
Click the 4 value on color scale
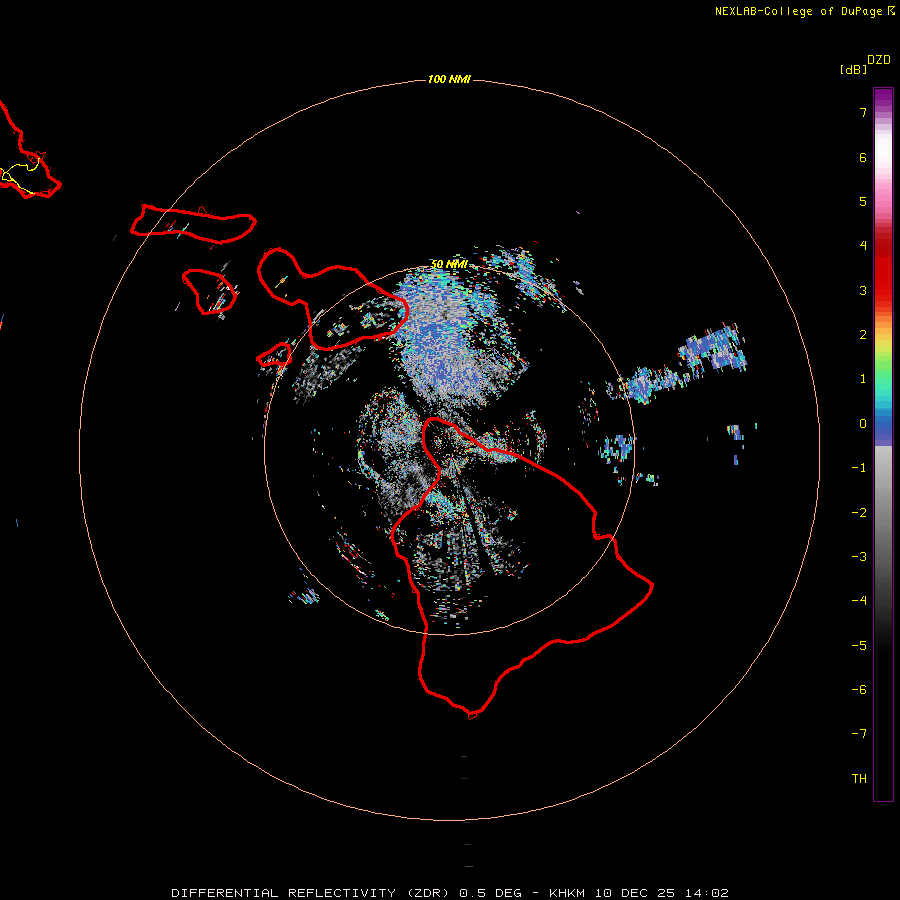[x=863, y=246]
